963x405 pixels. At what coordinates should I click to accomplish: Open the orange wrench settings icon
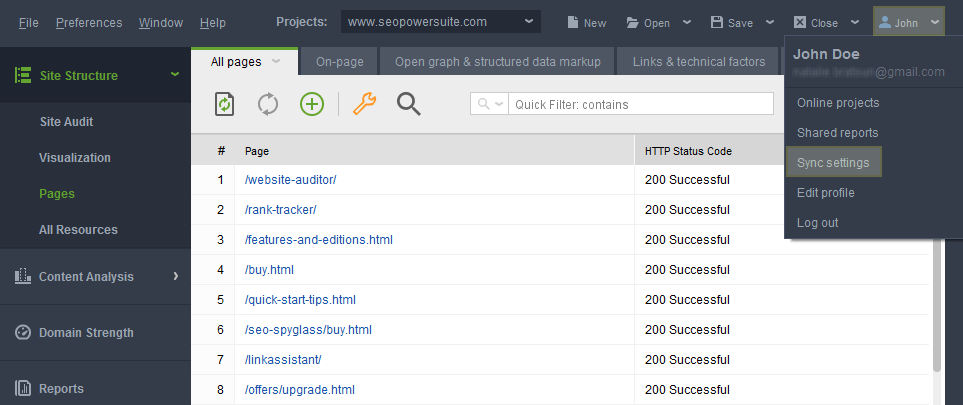(364, 104)
